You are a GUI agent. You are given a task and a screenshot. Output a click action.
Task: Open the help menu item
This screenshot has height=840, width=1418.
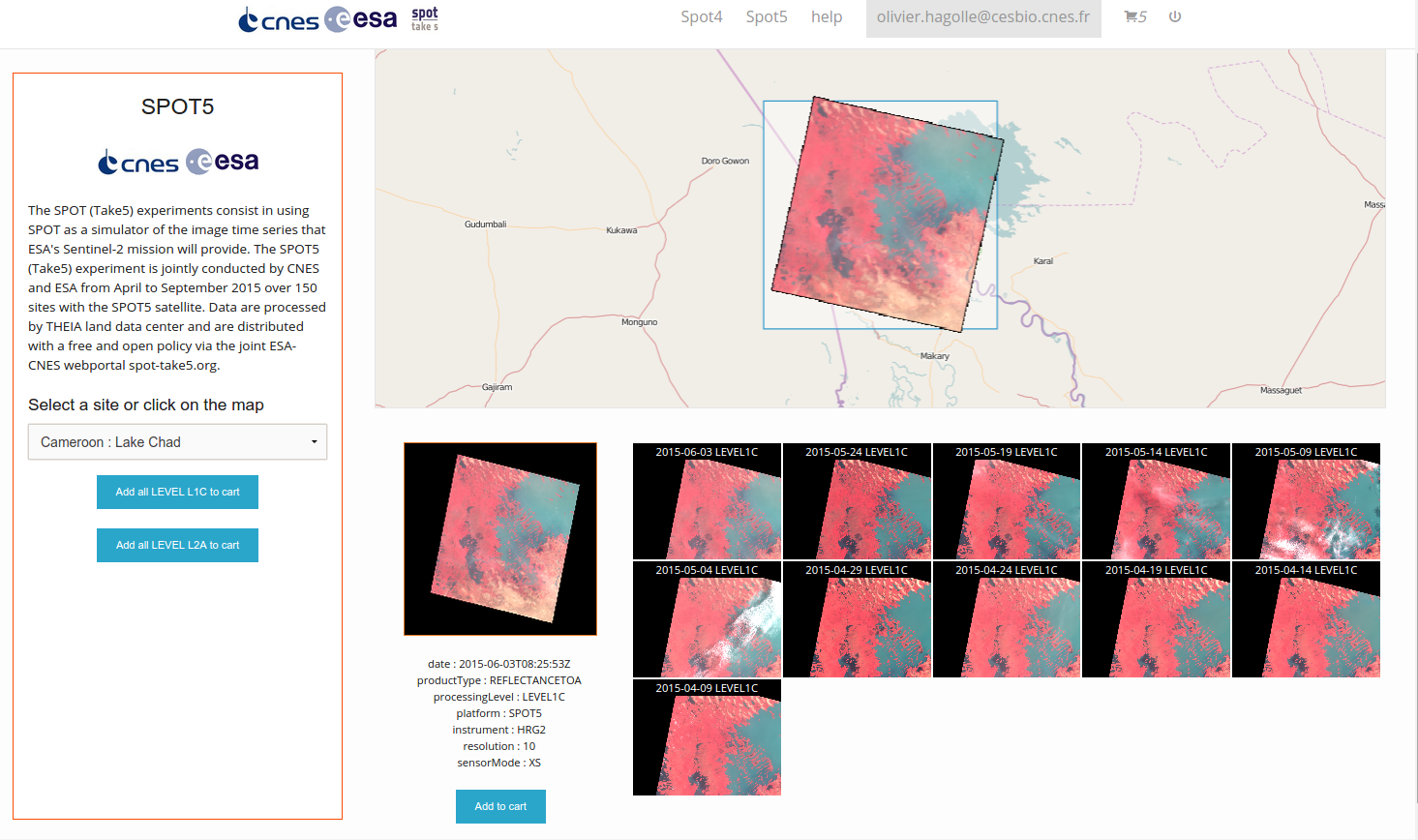point(827,16)
